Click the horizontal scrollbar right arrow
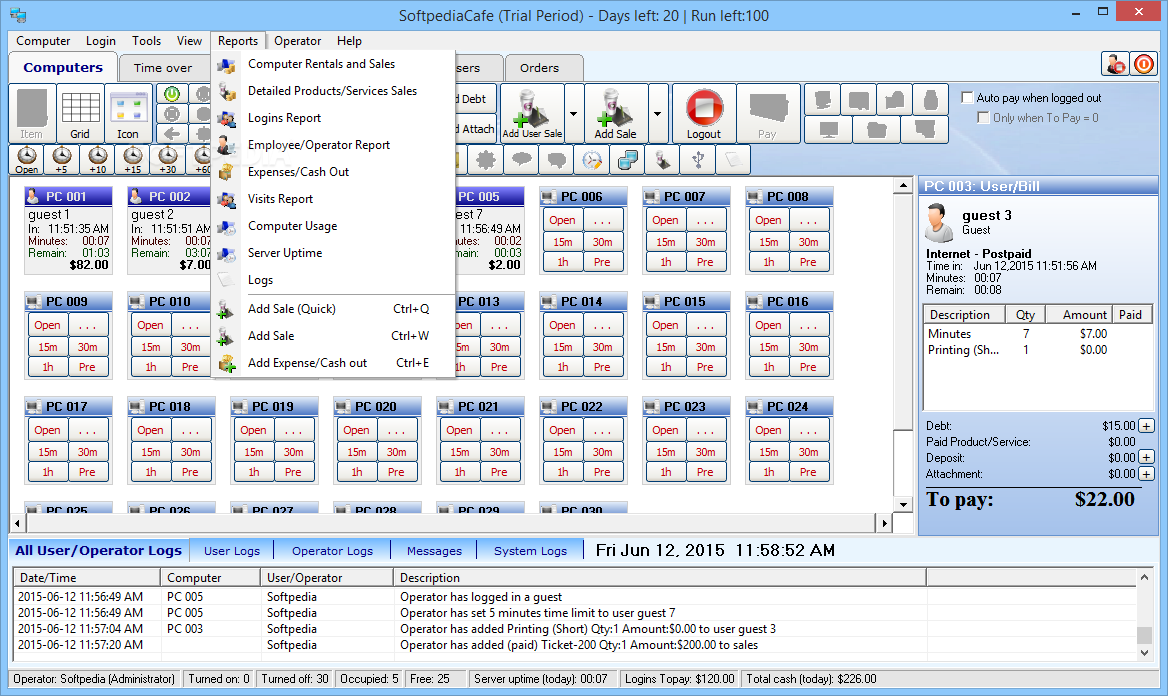The image size is (1168, 696). [884, 523]
